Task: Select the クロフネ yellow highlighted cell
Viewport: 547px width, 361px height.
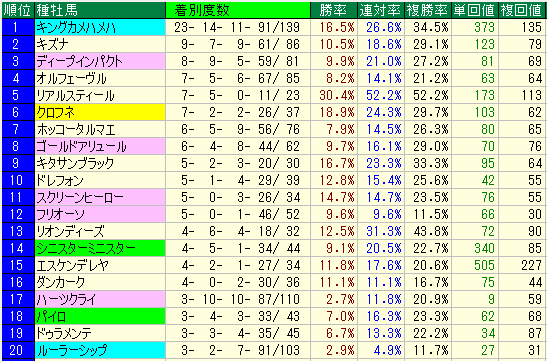Action: (100, 112)
